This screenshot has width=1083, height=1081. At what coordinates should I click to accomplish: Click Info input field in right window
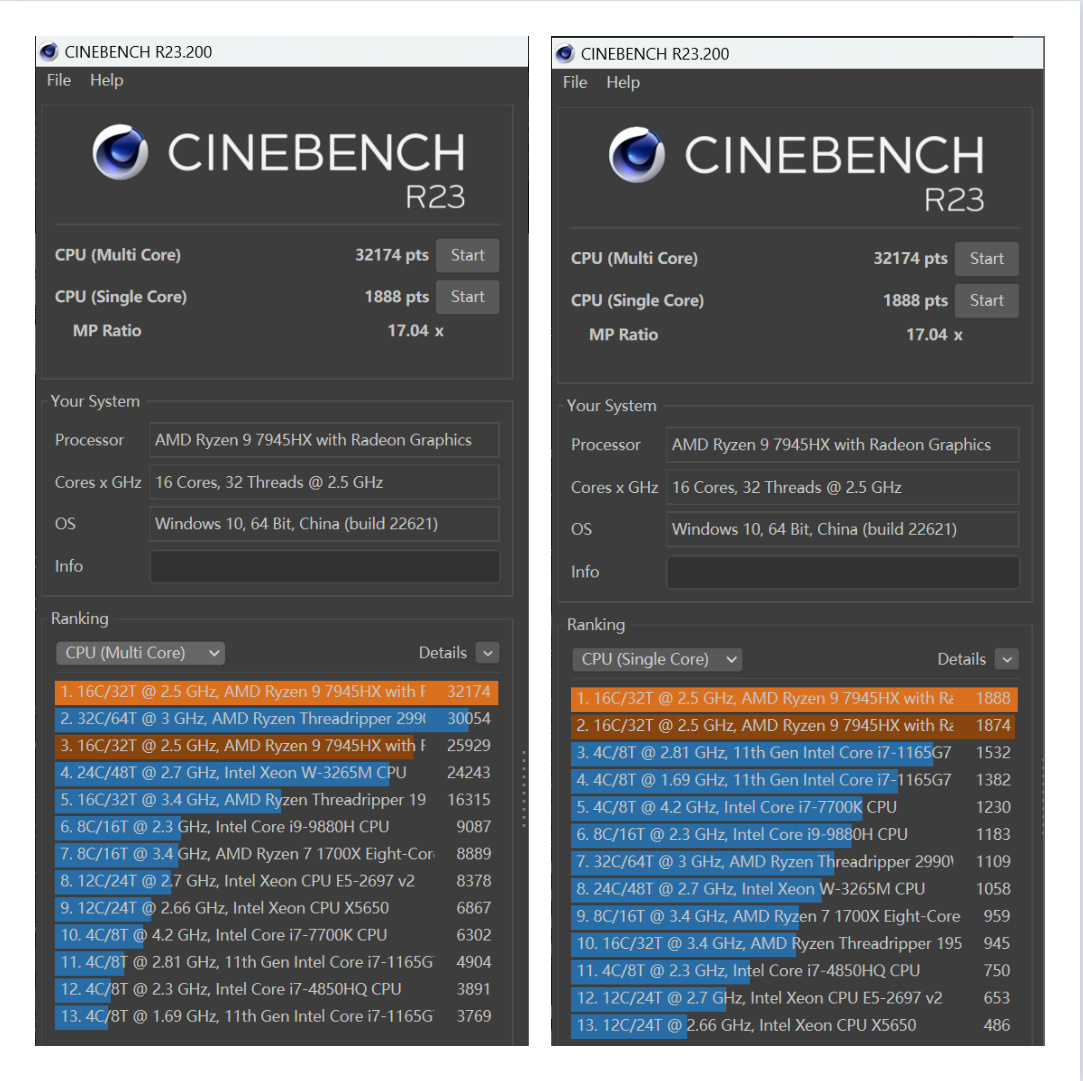(843, 572)
